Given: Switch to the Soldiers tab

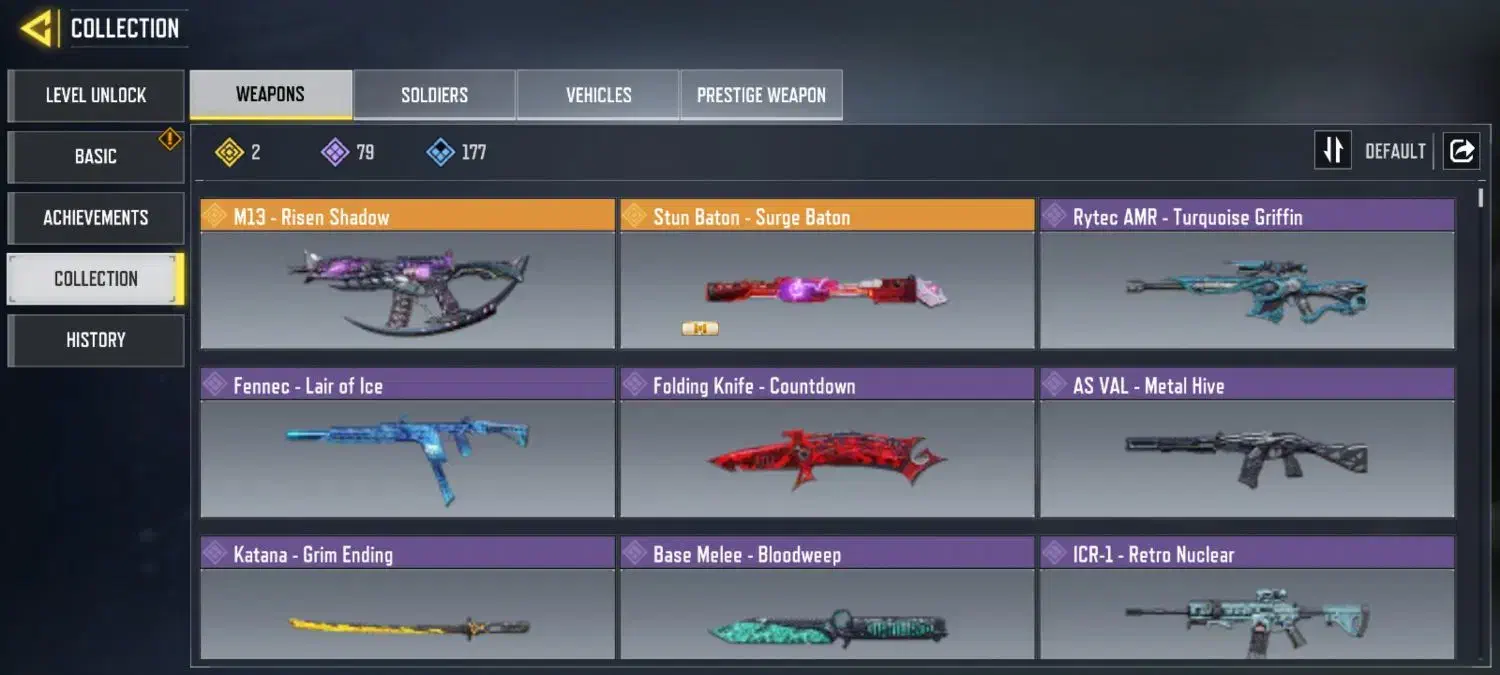Looking at the screenshot, I should [x=435, y=95].
